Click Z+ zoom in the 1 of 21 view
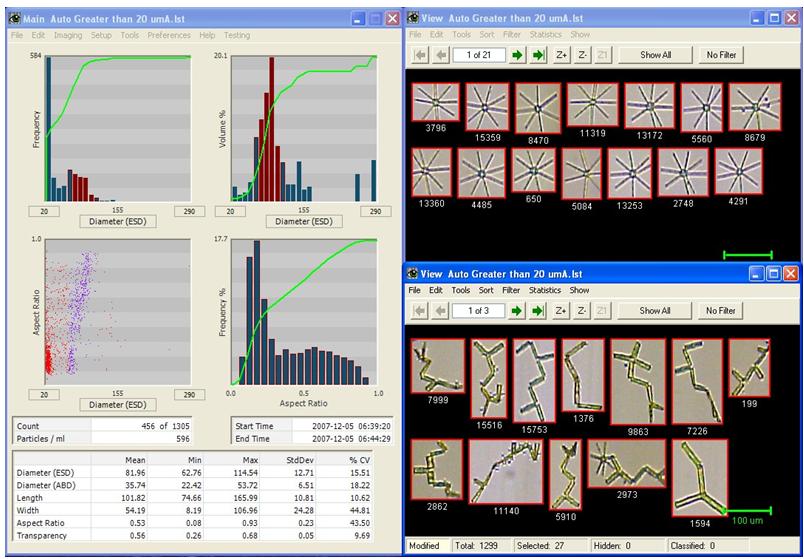Screen dimensions: 804x559 coord(563,55)
